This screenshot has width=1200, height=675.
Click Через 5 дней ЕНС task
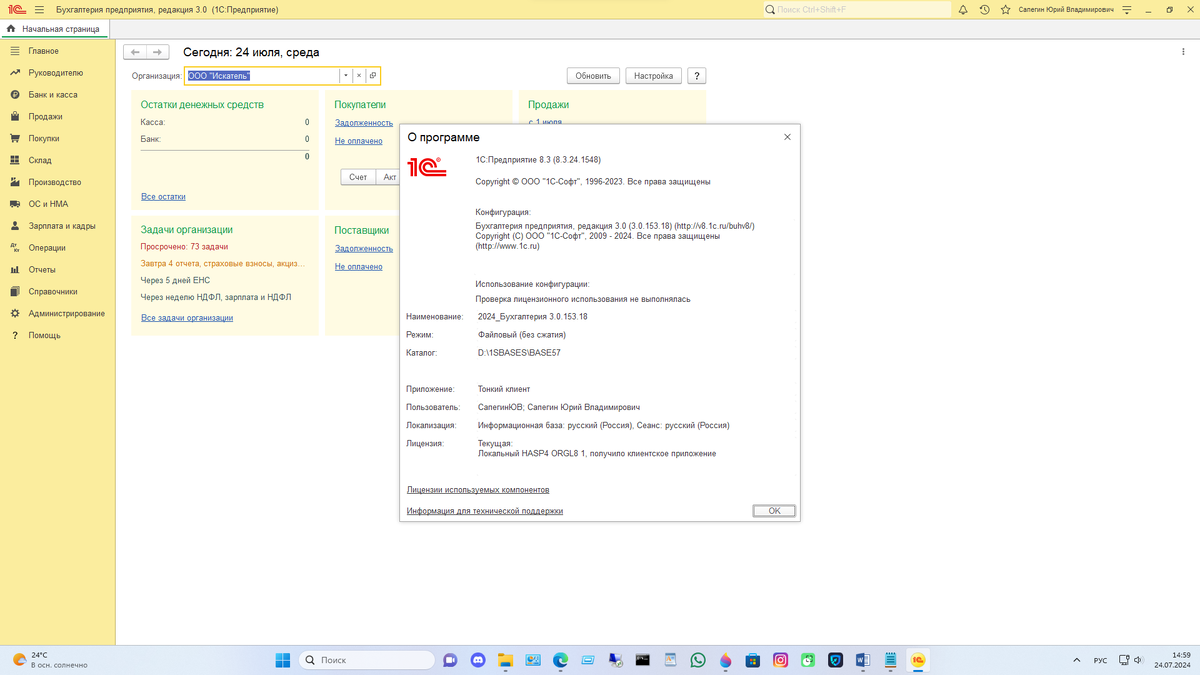175,281
